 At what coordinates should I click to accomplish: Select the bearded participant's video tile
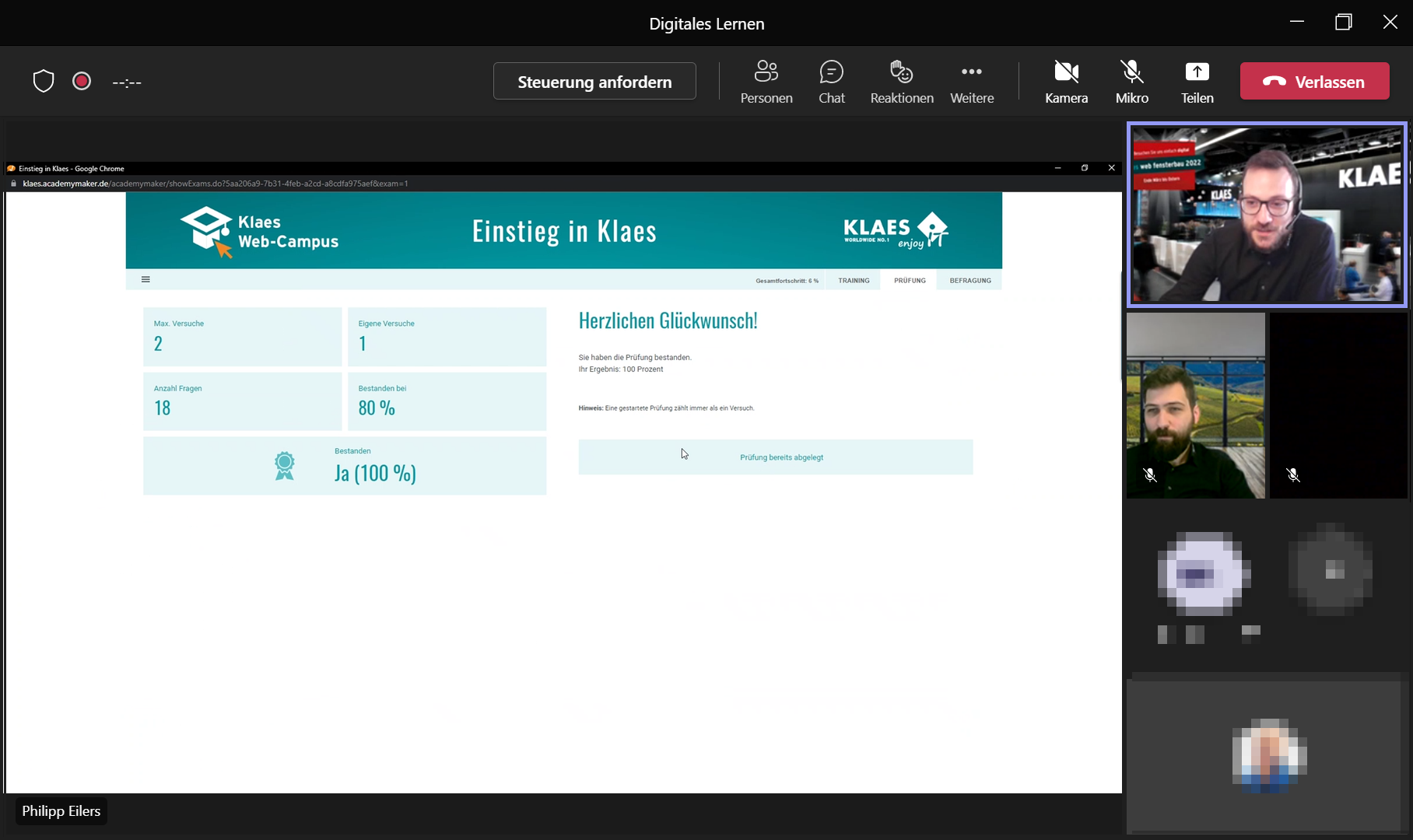point(1196,405)
